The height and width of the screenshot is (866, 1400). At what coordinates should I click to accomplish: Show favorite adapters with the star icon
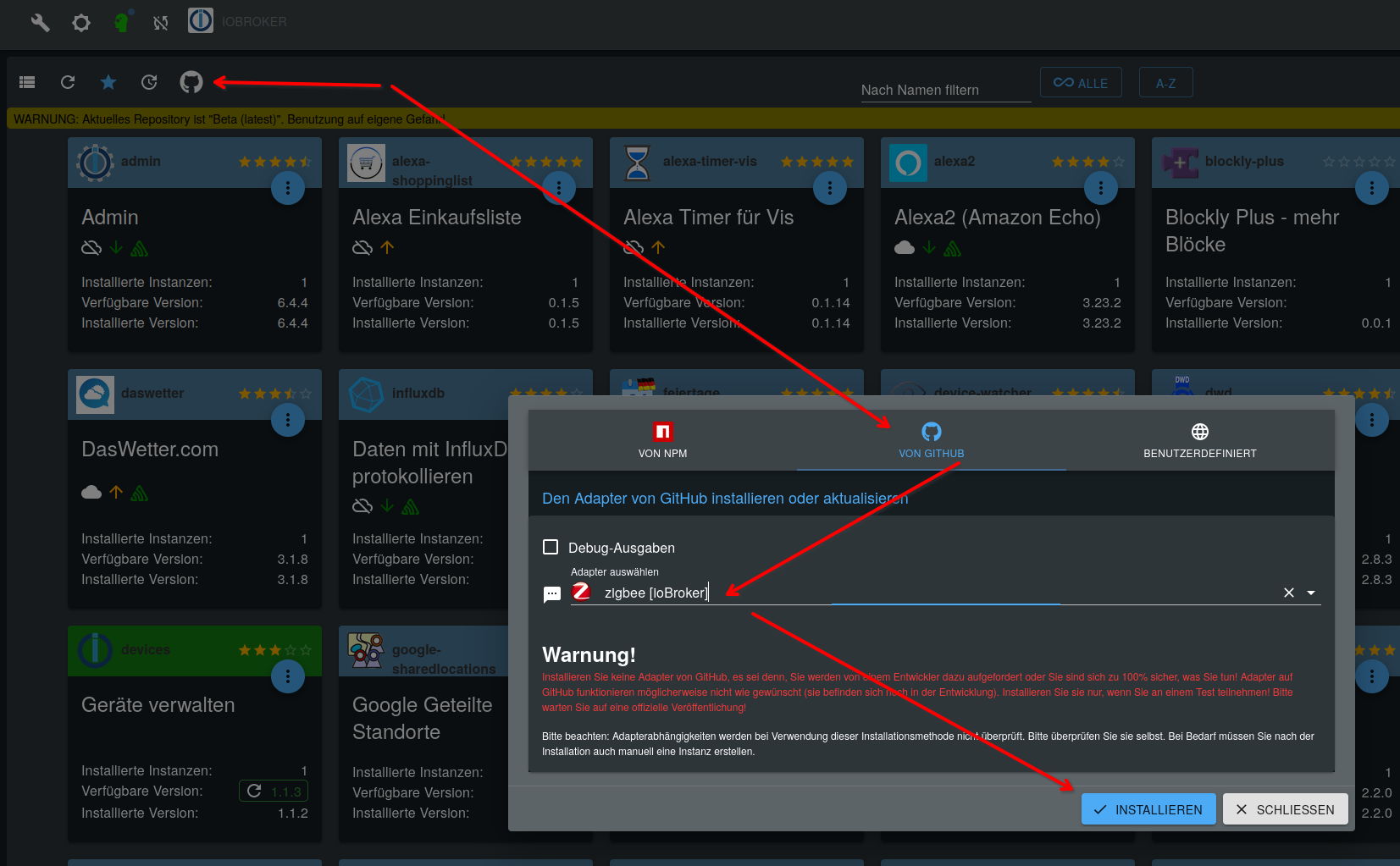[x=108, y=82]
